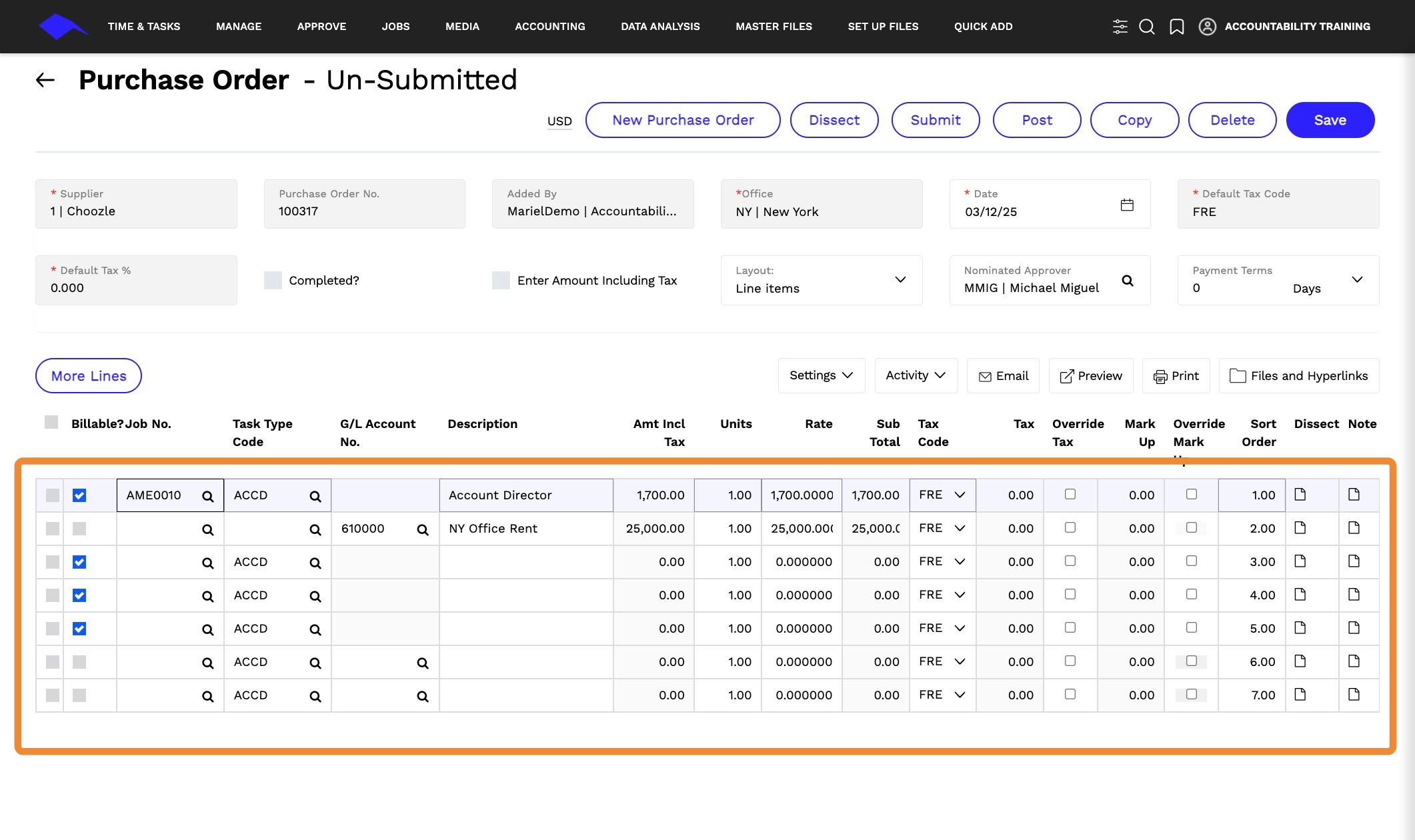Open note icon on Account Director row
The height and width of the screenshot is (840, 1415).
(1354, 495)
